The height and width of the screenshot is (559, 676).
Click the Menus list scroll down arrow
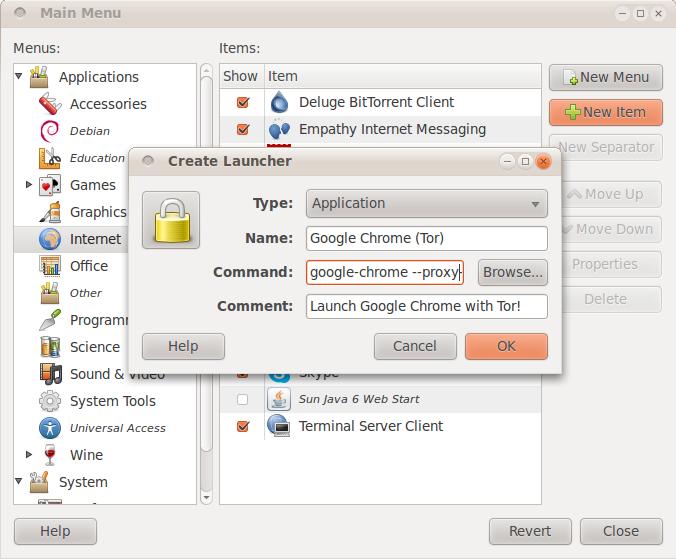point(207,497)
